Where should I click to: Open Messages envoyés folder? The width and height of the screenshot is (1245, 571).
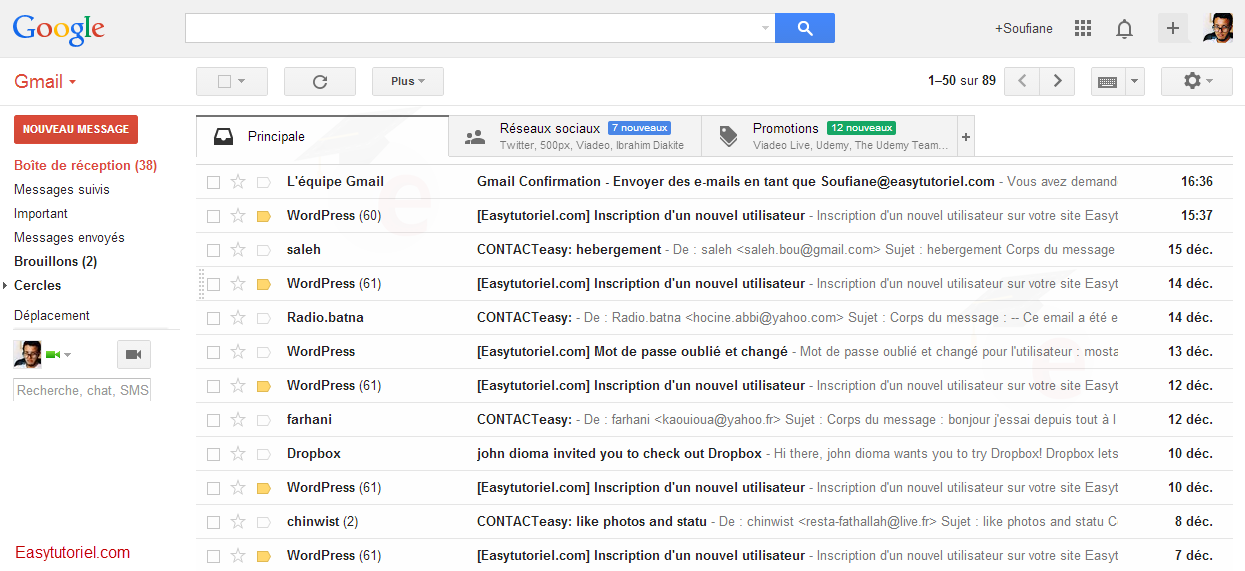click(69, 238)
